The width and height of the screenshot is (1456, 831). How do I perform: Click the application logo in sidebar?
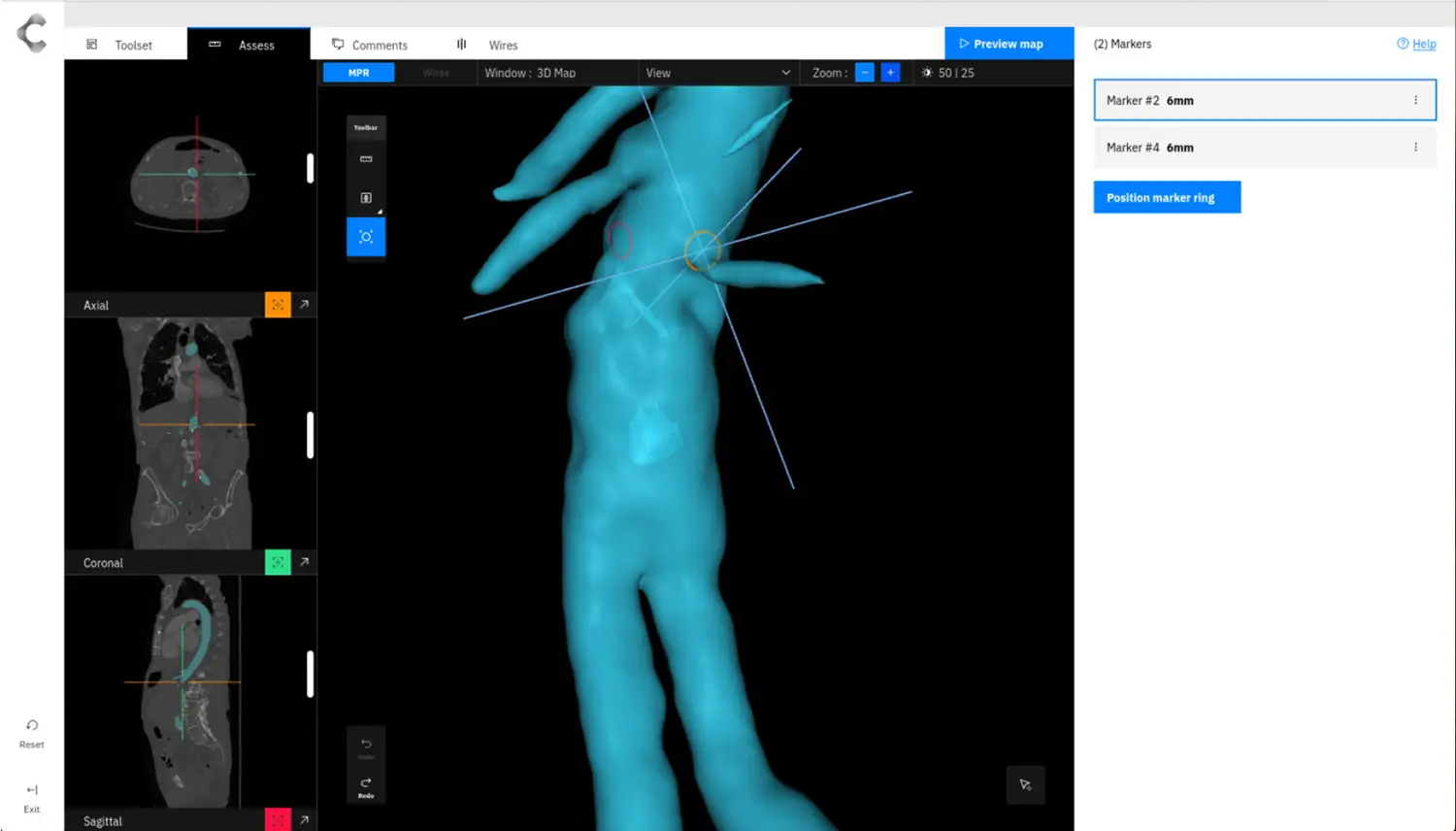(32, 33)
